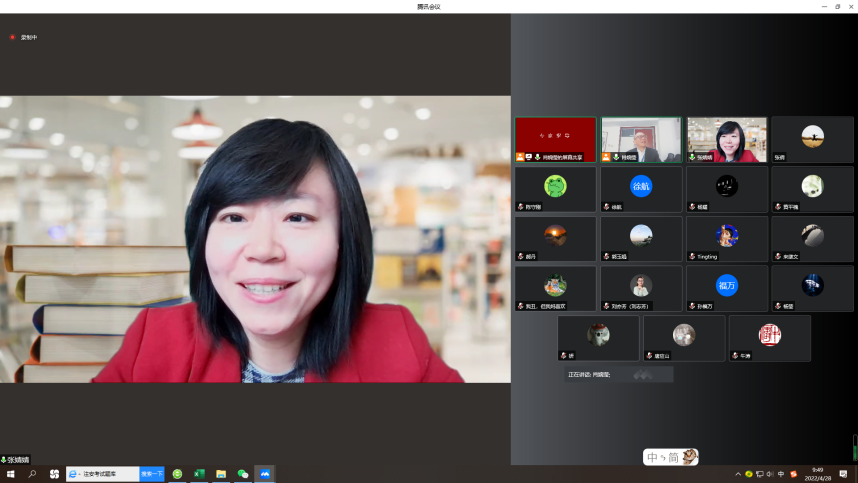This screenshot has width=858, height=483.
Task: Open the clock and date flyout
Action: coord(817,474)
